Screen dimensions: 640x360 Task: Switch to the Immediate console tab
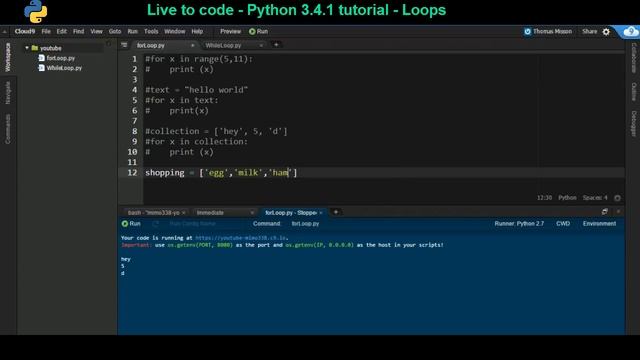pos(210,213)
